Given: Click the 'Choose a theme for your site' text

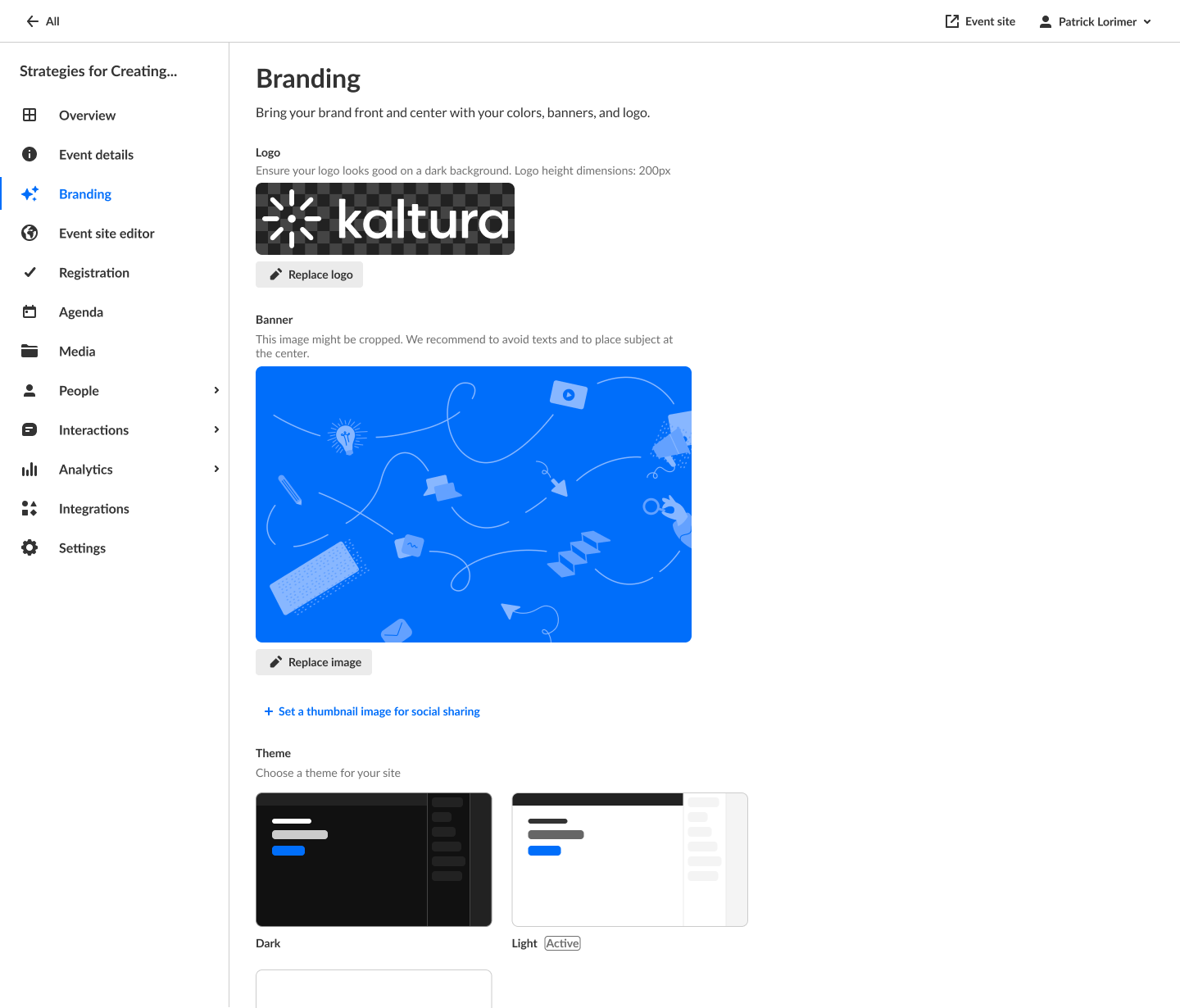Looking at the screenshot, I should pyautogui.click(x=328, y=773).
